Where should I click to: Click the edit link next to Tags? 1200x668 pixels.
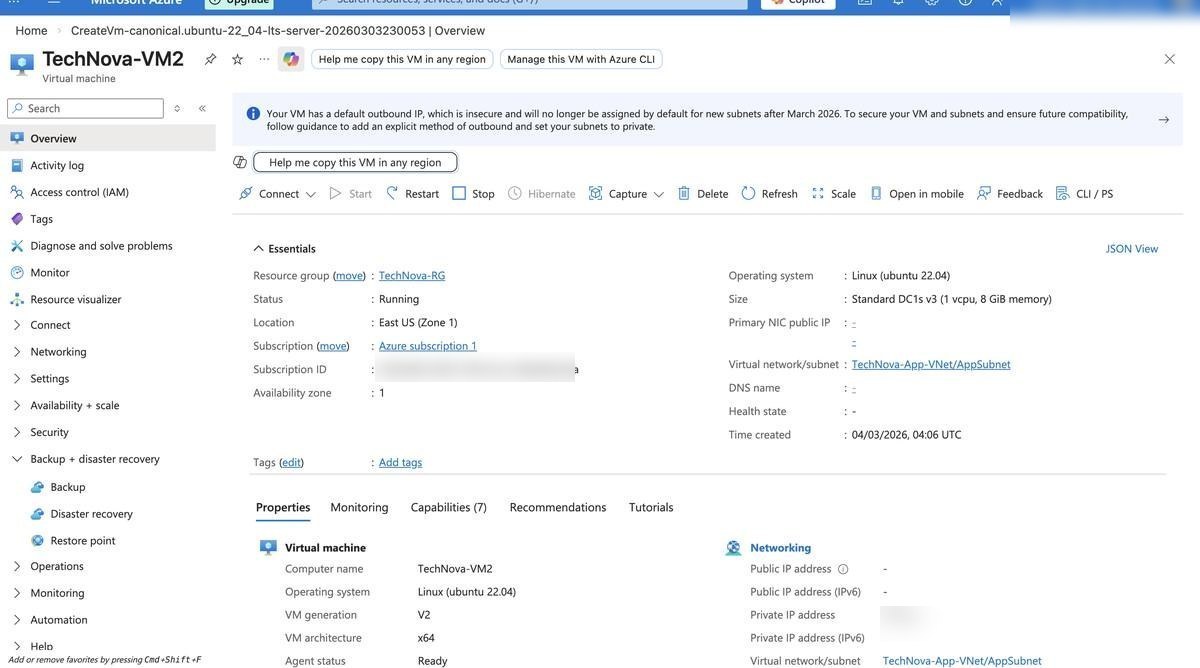pos(291,462)
